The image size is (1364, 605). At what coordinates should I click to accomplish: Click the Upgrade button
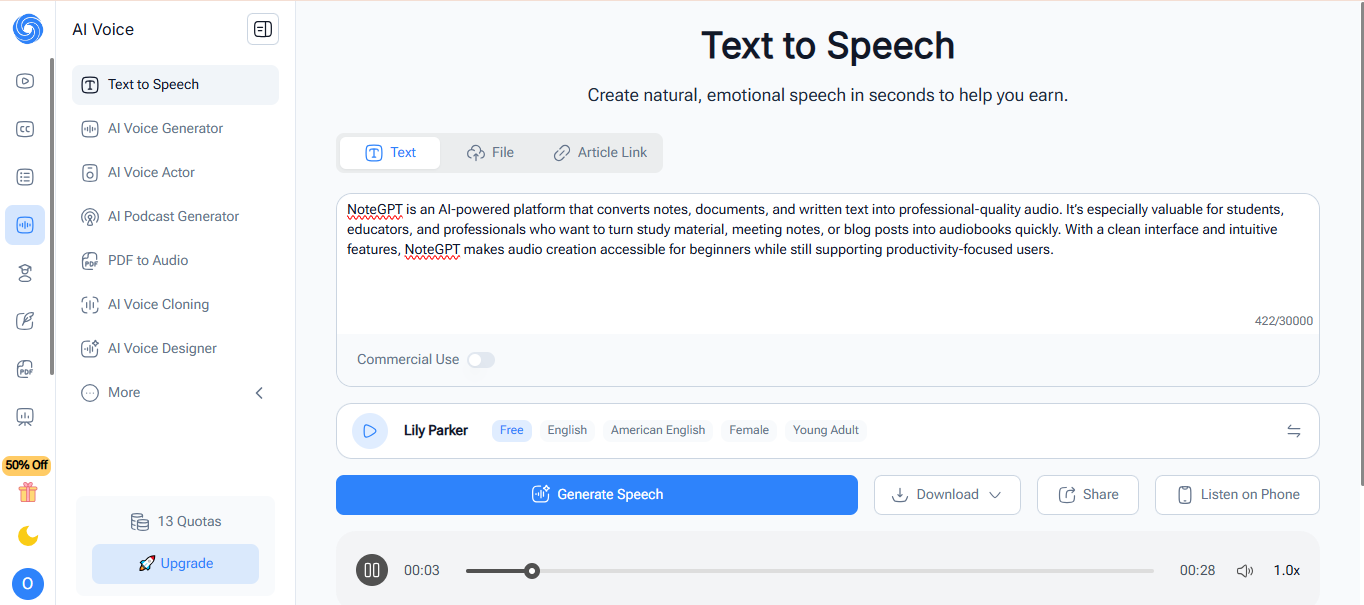click(x=175, y=564)
